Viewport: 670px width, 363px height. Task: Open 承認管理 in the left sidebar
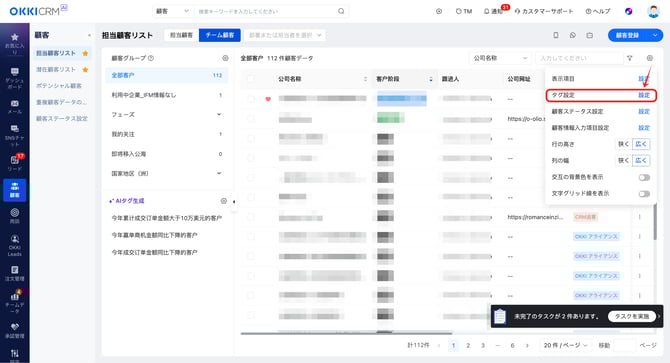(15, 330)
